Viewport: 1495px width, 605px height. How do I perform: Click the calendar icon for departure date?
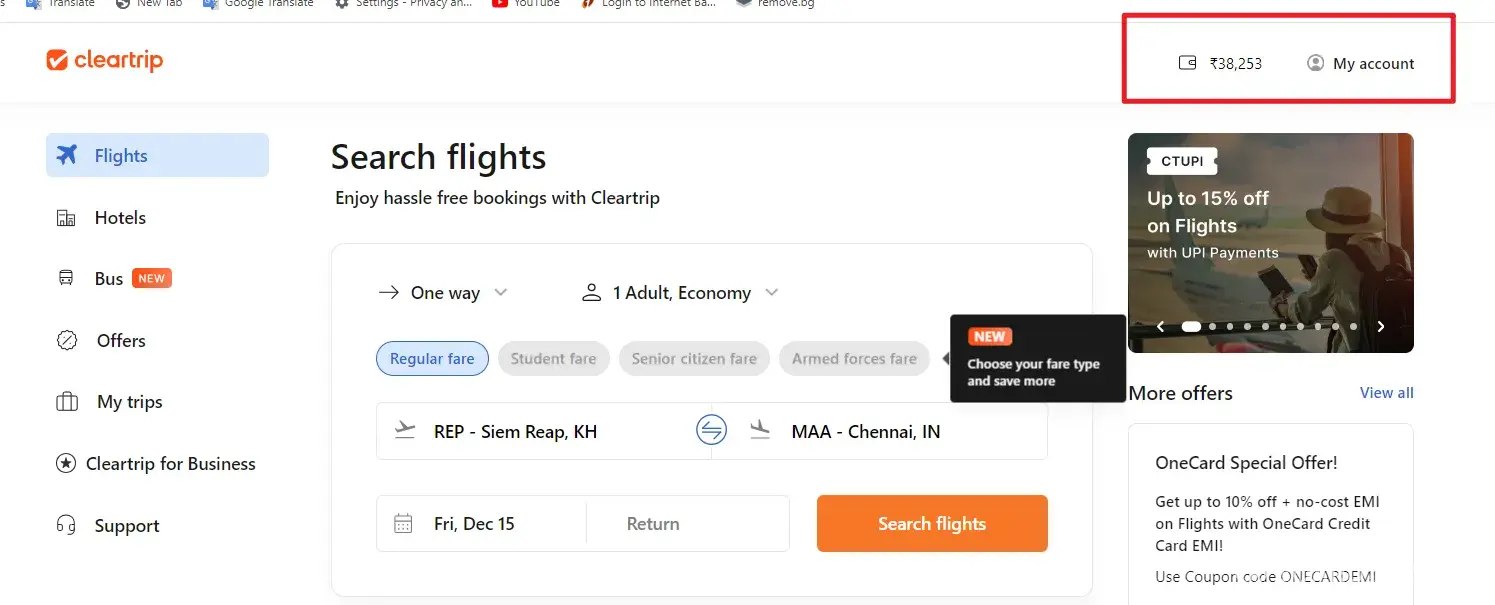(x=403, y=524)
